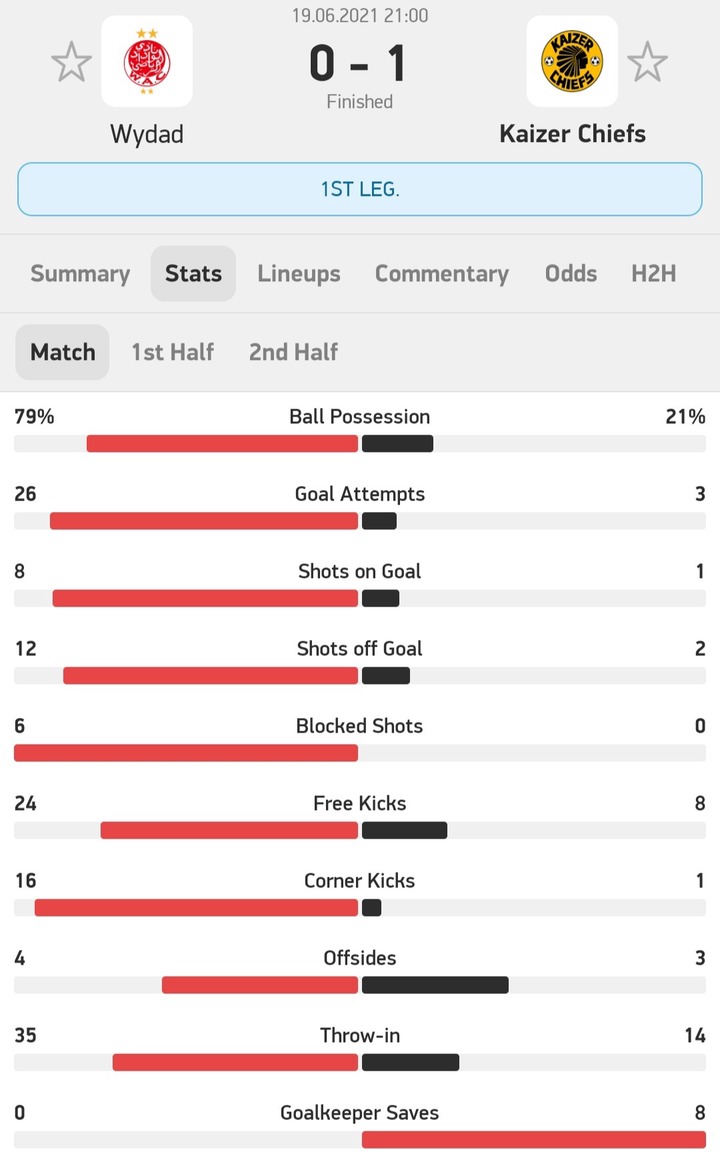Open the Wydad club logo
This screenshot has height=1158, width=720.
coord(147,61)
